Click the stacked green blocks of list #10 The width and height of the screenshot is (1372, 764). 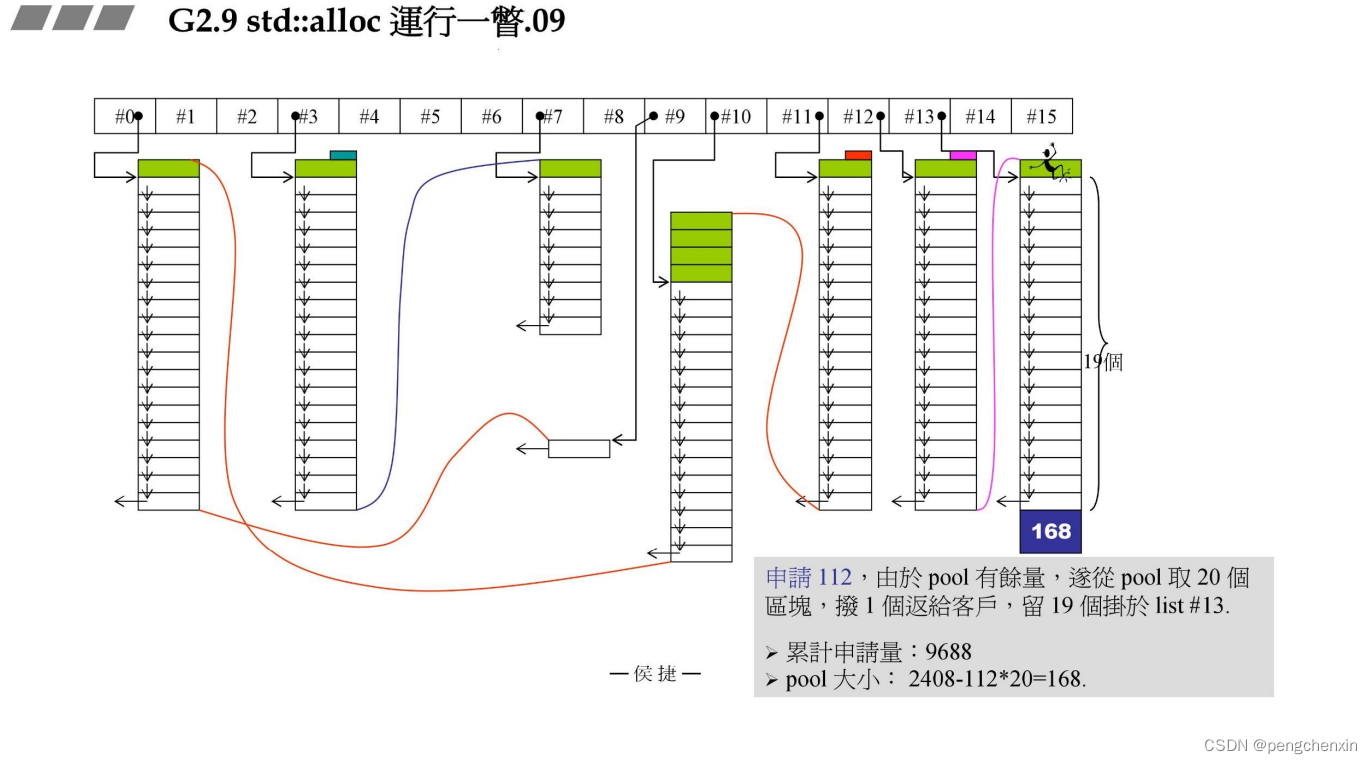pos(701,247)
